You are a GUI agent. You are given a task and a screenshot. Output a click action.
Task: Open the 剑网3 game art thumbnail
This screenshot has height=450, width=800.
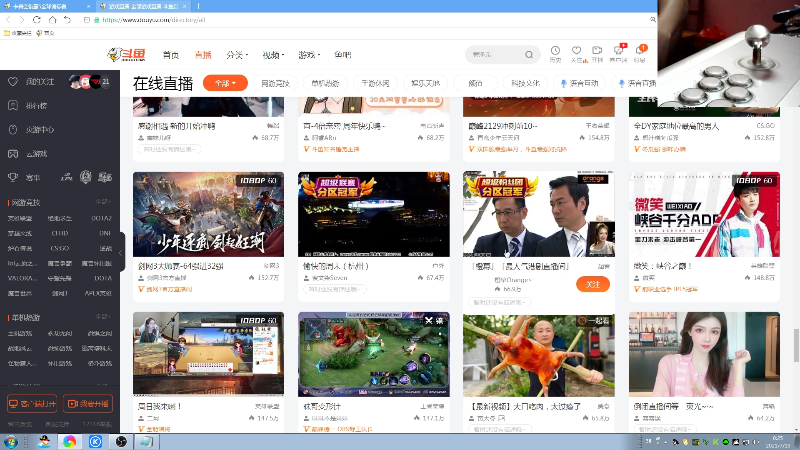tap(209, 214)
